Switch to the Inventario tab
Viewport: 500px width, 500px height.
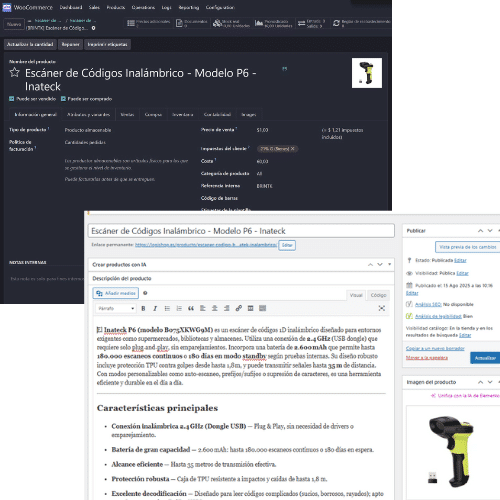[x=182, y=114]
